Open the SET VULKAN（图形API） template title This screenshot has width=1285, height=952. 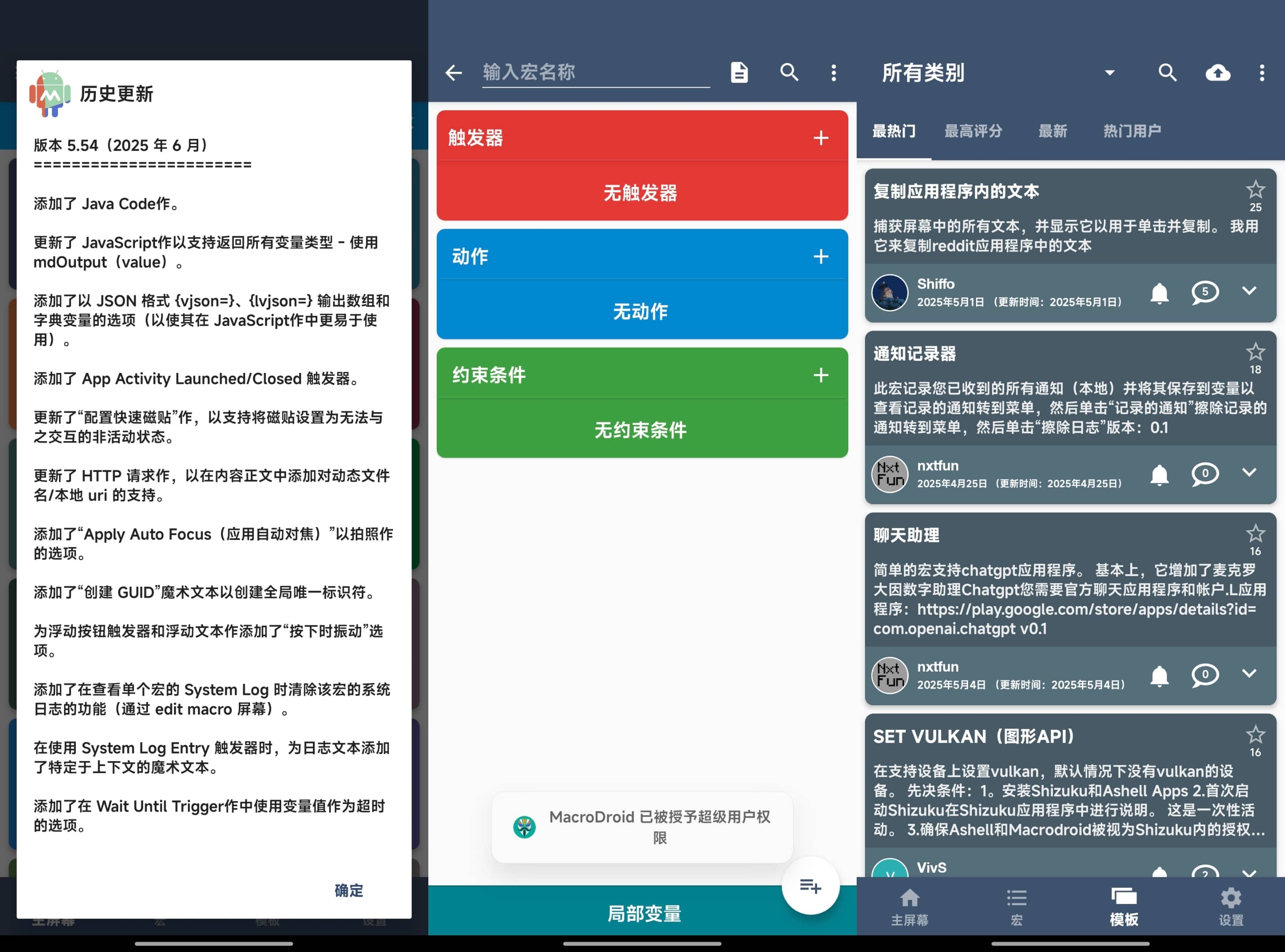(974, 736)
